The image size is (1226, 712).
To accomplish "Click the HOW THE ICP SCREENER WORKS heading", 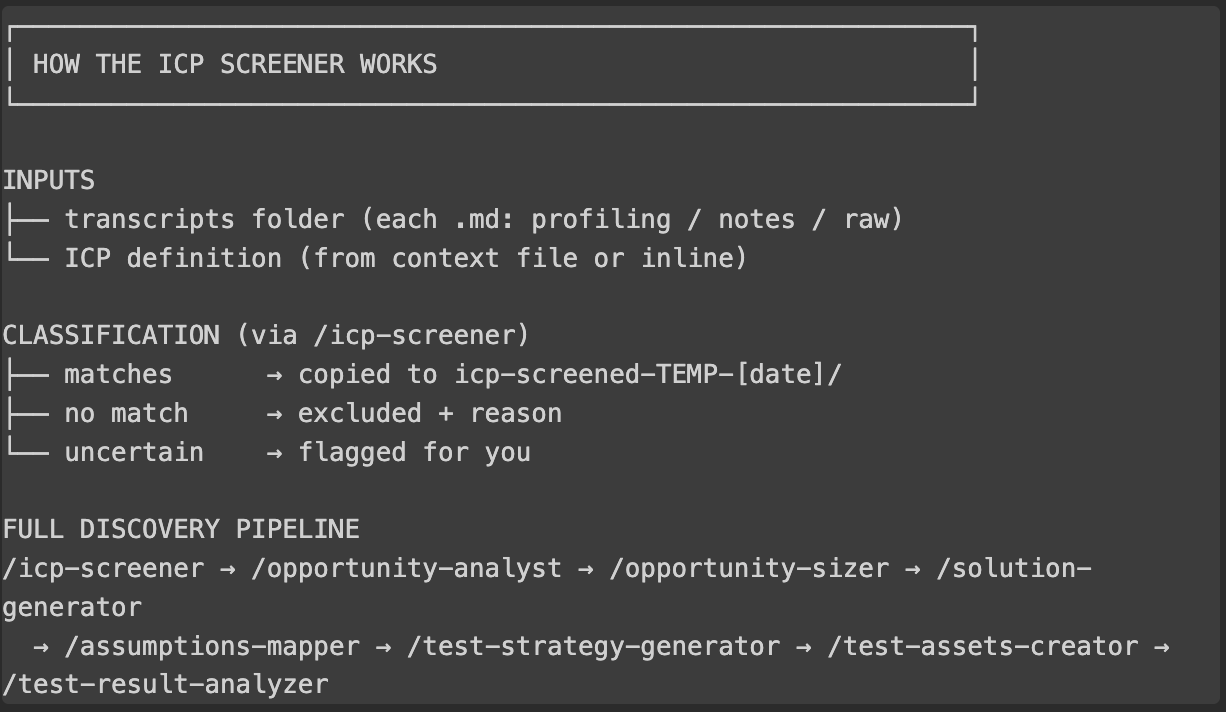I will (x=235, y=65).
